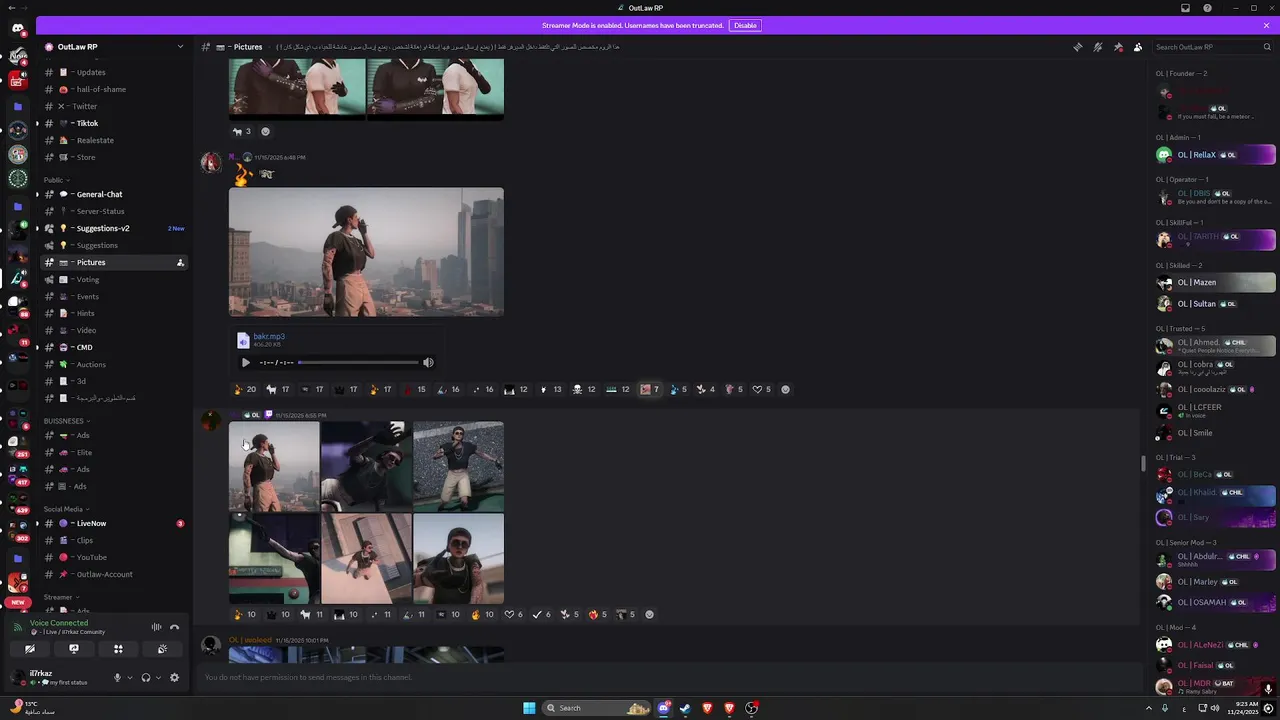The height and width of the screenshot is (720, 1280).
Task: Expand the Tiktok channel threads arrow
Action: 37,123
